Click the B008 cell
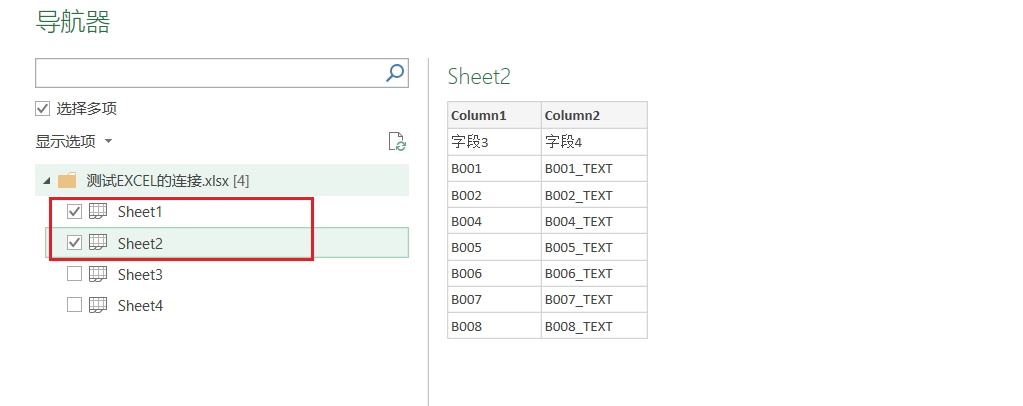 click(x=495, y=326)
